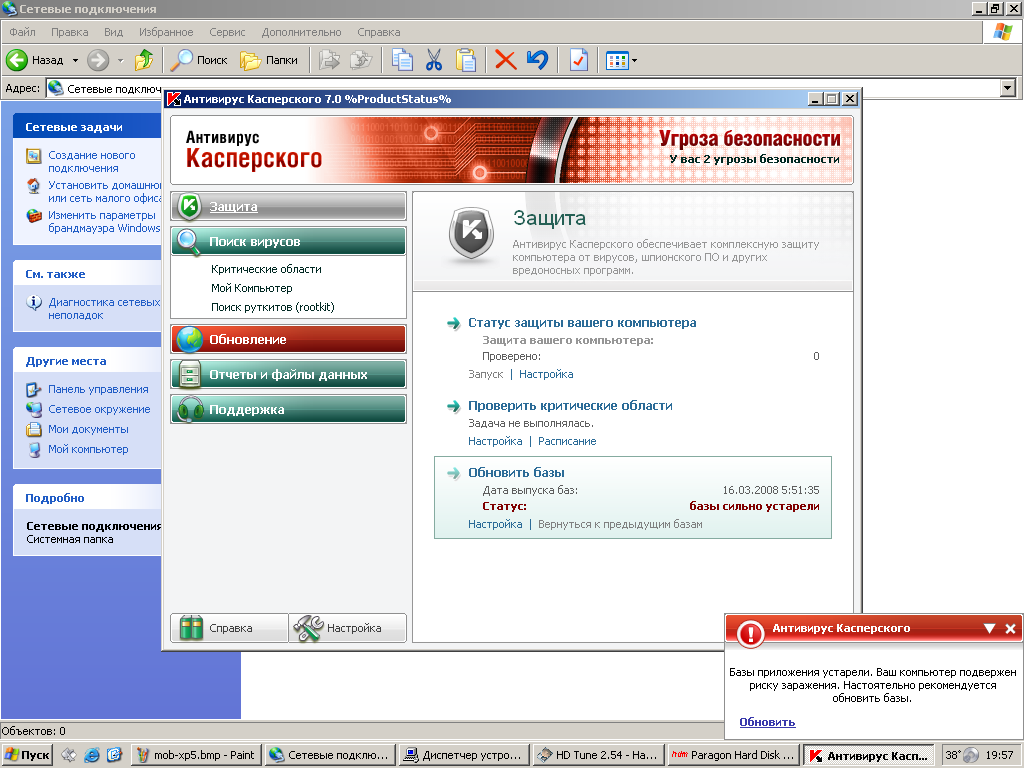The width and height of the screenshot is (1024, 768).
Task: Open the Back button history dropdown arrow
Action: tap(75, 60)
